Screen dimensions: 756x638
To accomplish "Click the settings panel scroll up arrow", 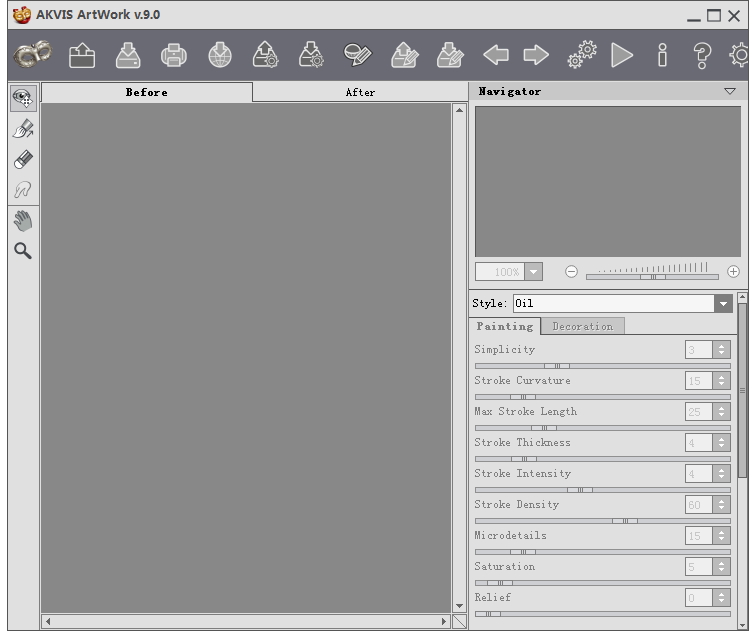I will coord(743,297).
